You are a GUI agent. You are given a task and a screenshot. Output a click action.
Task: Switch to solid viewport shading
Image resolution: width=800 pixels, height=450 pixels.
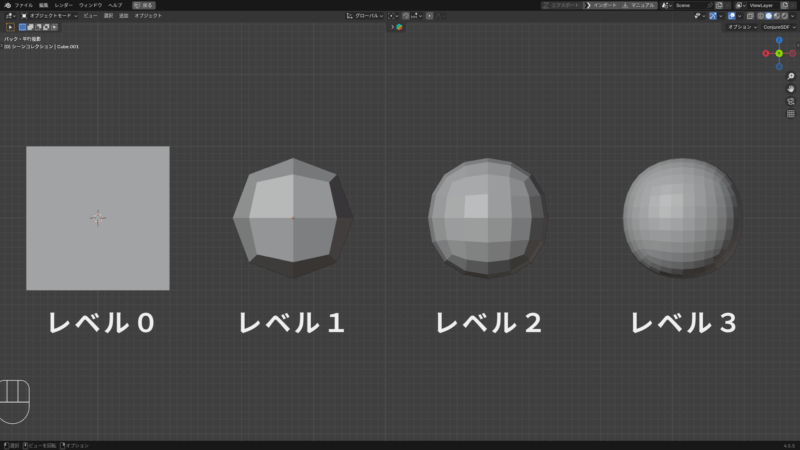[768, 16]
